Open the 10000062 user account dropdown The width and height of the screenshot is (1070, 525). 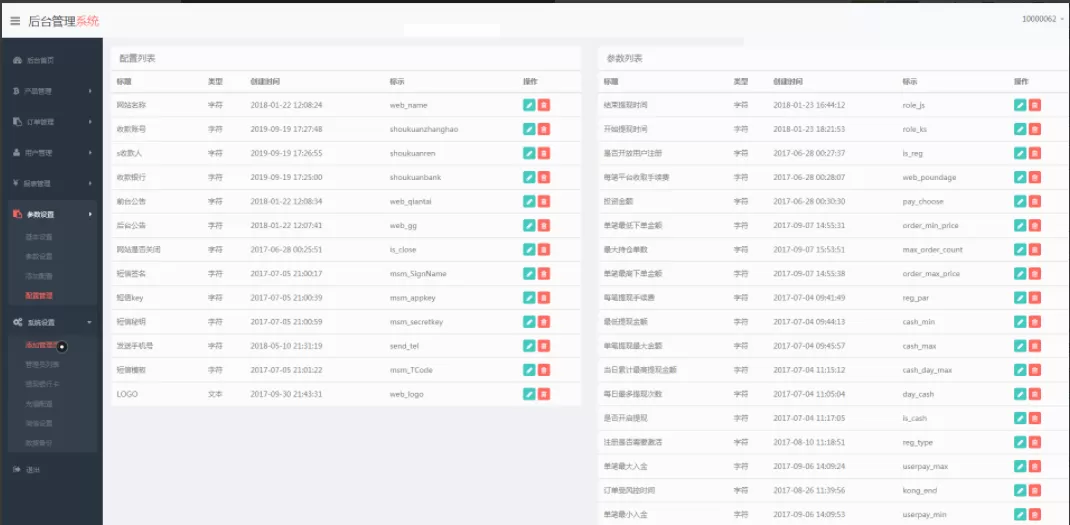click(1041, 19)
